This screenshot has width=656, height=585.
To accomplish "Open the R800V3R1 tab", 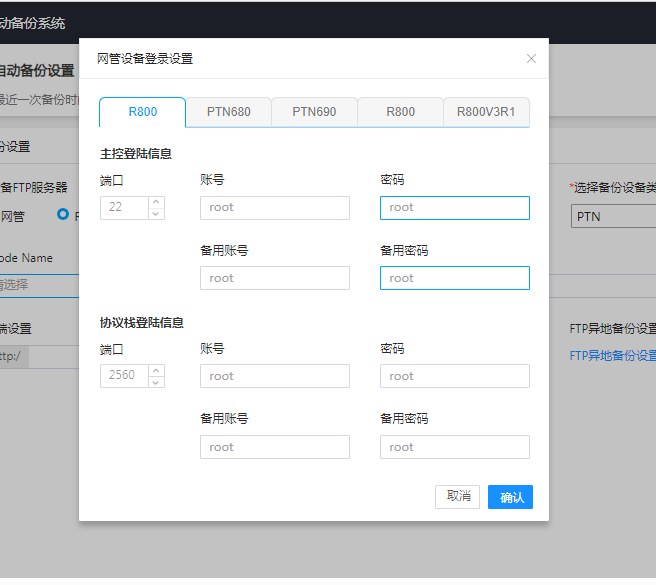I will [486, 112].
